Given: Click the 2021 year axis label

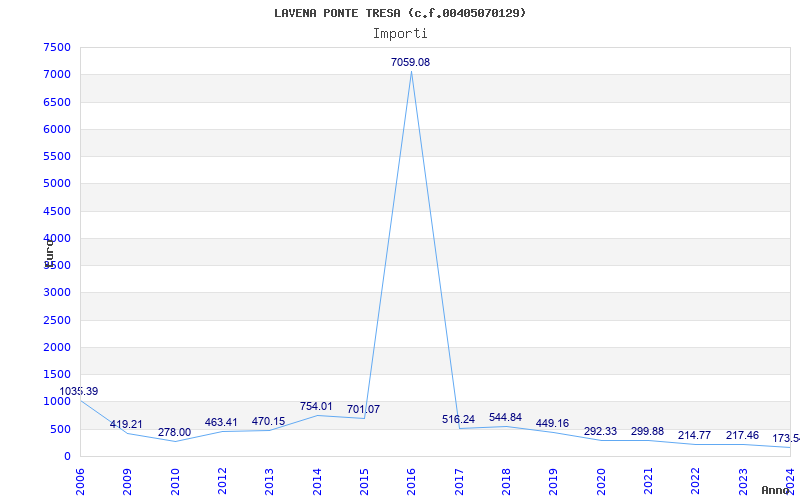Looking at the screenshot, I should point(648,481).
